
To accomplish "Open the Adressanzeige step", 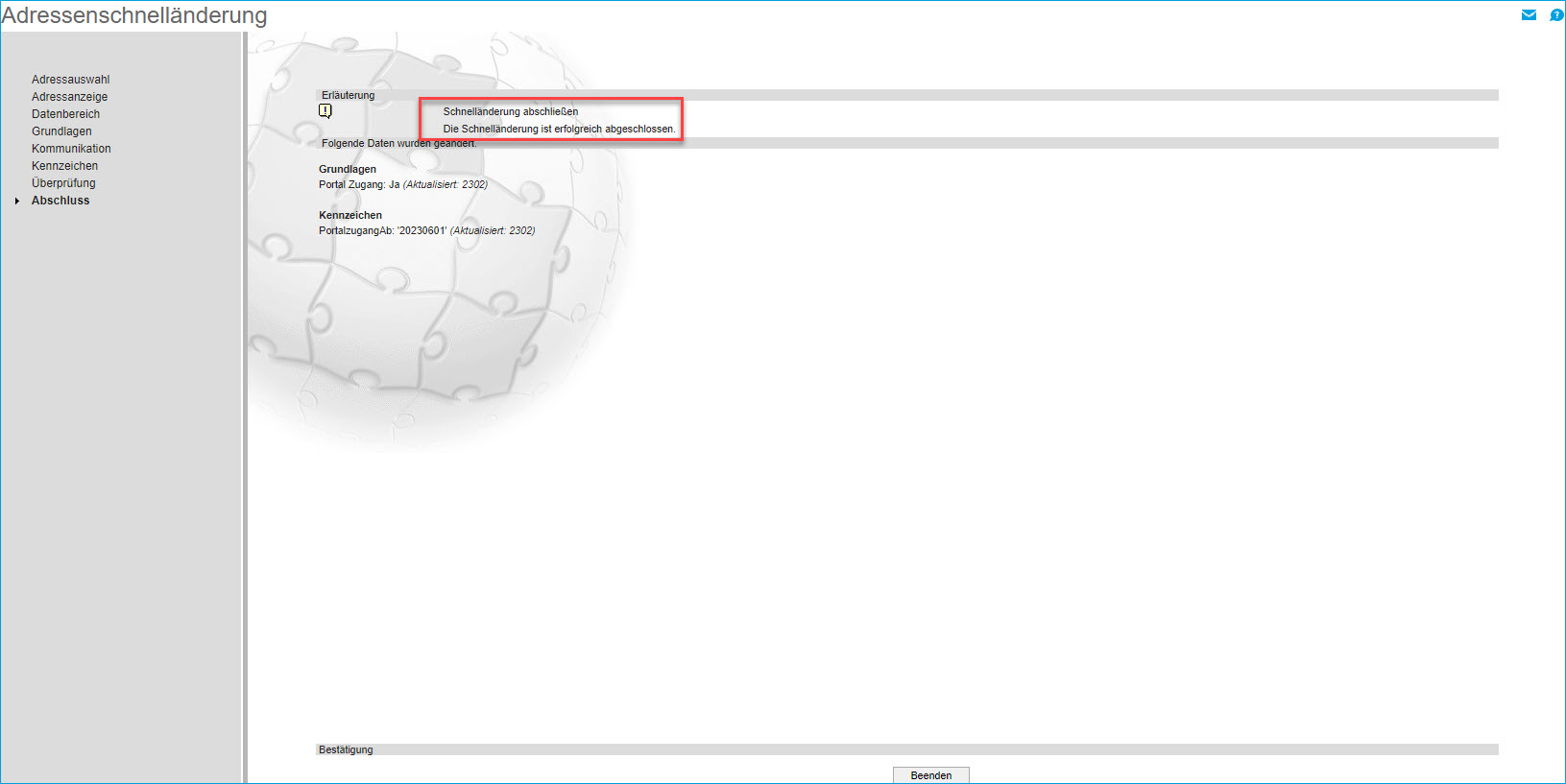I will tap(69, 97).
